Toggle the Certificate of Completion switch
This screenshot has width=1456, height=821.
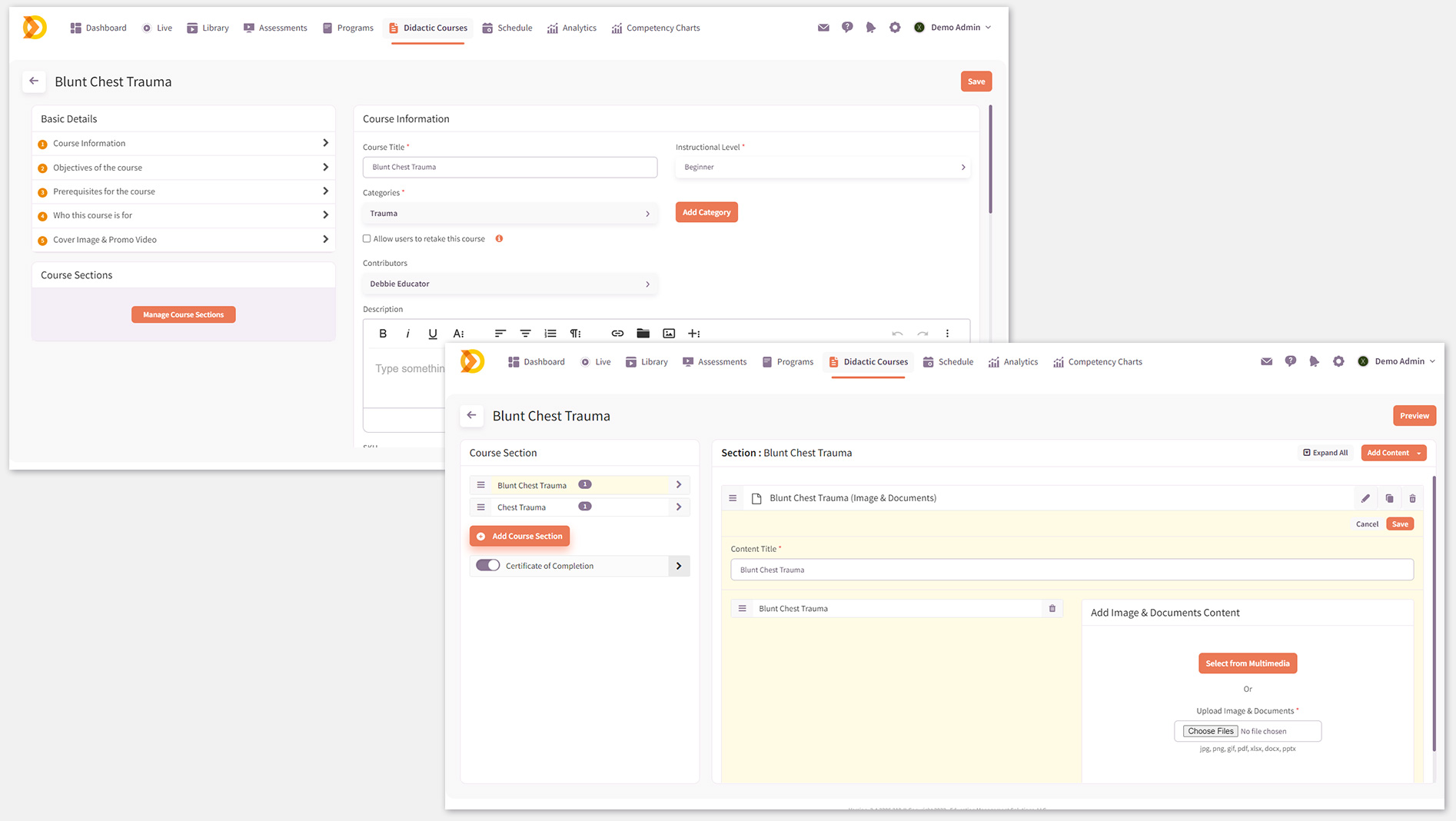coord(487,566)
